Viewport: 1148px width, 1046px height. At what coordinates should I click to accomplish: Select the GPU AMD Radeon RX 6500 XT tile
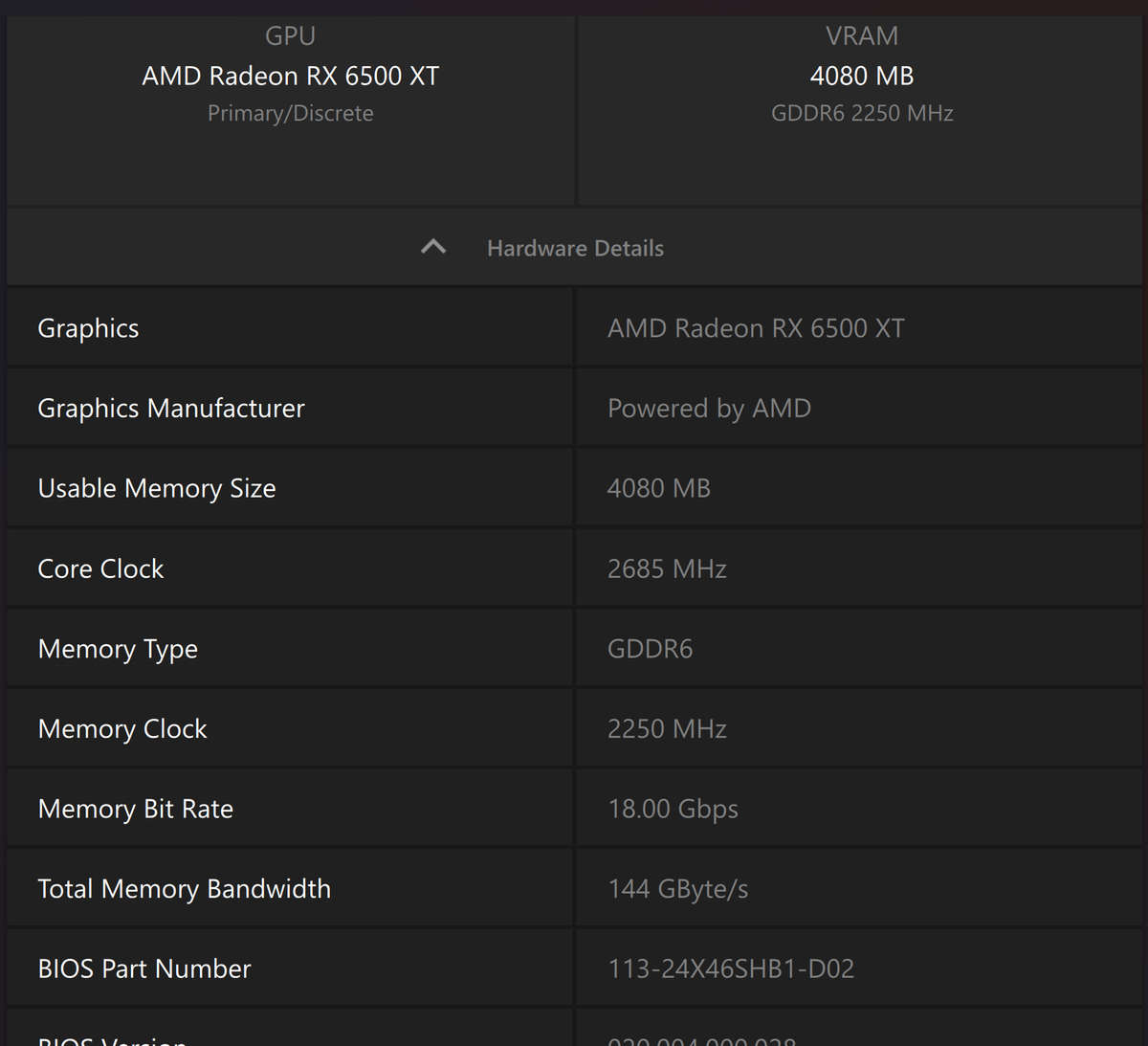[290, 77]
